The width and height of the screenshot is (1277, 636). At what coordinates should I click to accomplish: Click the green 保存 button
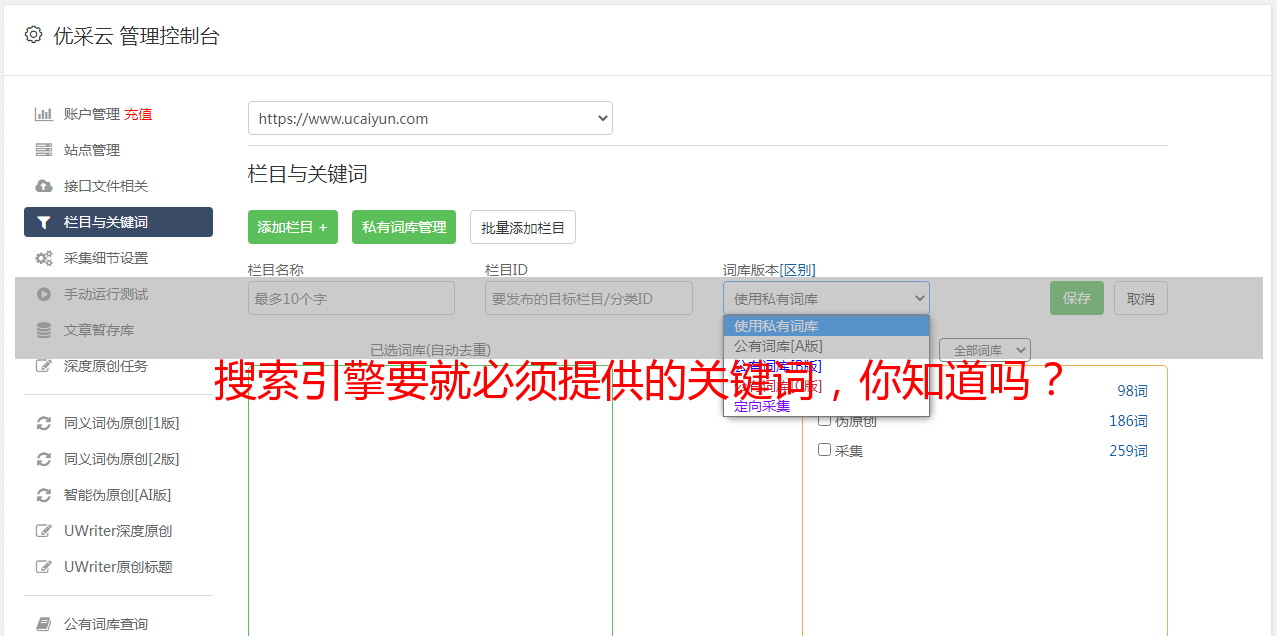(x=1077, y=298)
